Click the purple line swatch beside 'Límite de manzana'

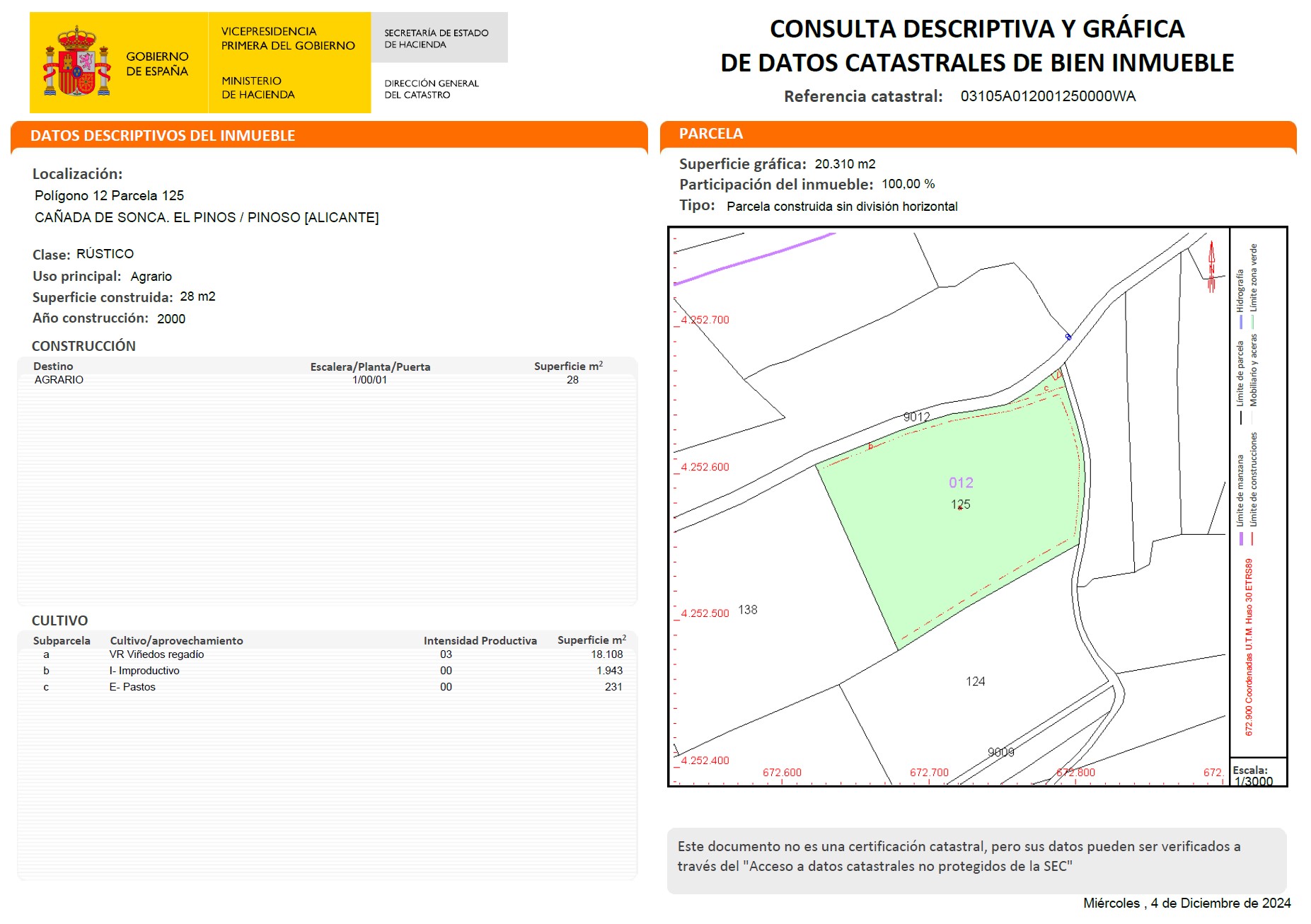coord(1240,538)
